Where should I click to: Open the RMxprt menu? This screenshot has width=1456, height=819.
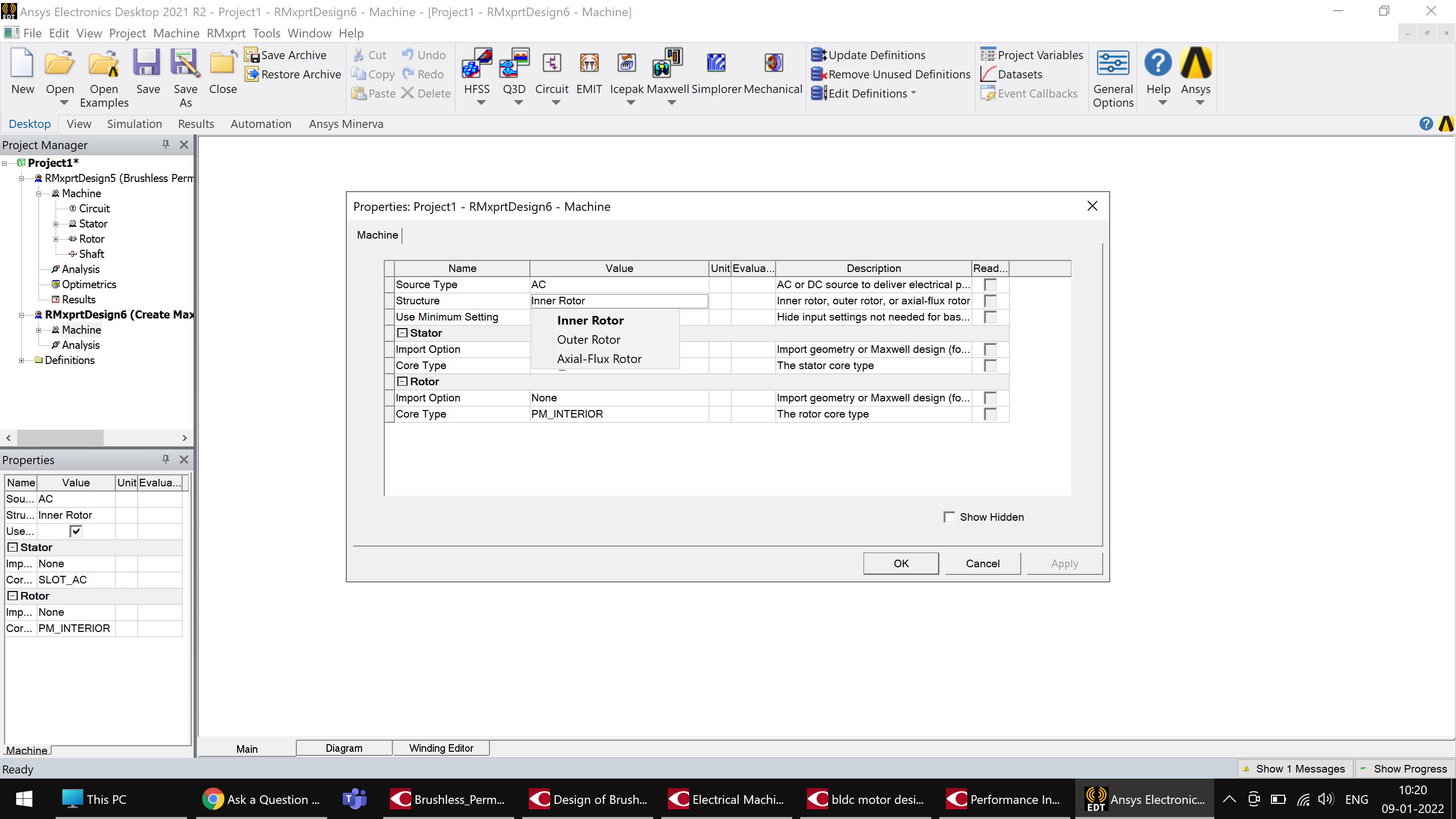pyautogui.click(x=226, y=33)
